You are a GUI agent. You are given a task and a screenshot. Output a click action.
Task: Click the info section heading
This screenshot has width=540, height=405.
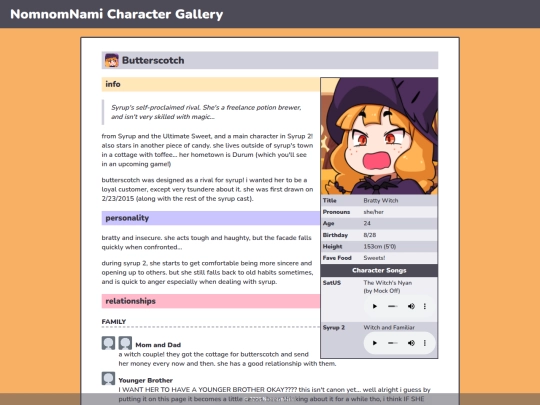[x=211, y=84]
